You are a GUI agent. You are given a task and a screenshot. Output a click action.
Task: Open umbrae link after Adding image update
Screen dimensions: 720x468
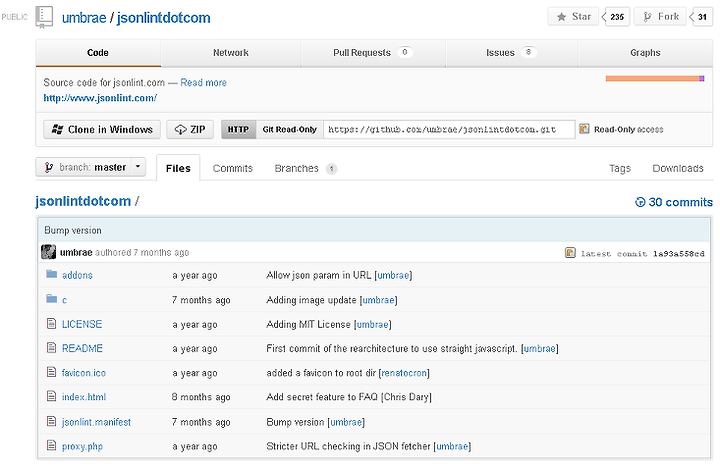coord(378,300)
